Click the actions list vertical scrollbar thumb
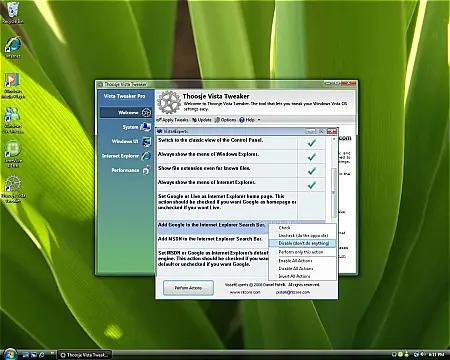 coord(333,193)
